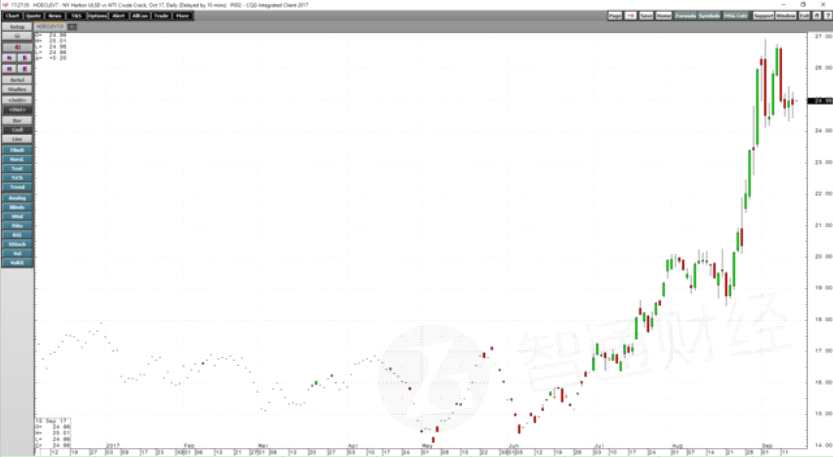Click the highlighted current price marker on the scale
The image size is (833, 457).
pos(820,101)
